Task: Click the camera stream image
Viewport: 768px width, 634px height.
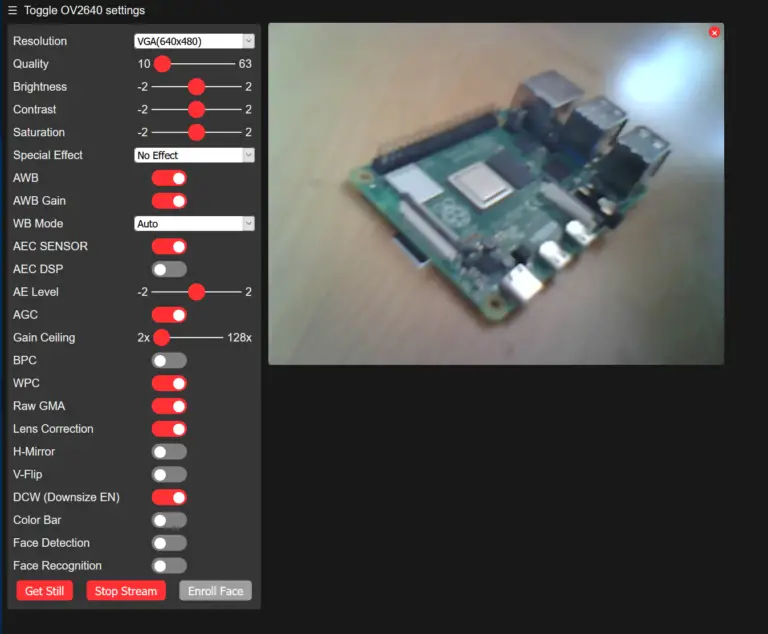Action: pos(496,194)
